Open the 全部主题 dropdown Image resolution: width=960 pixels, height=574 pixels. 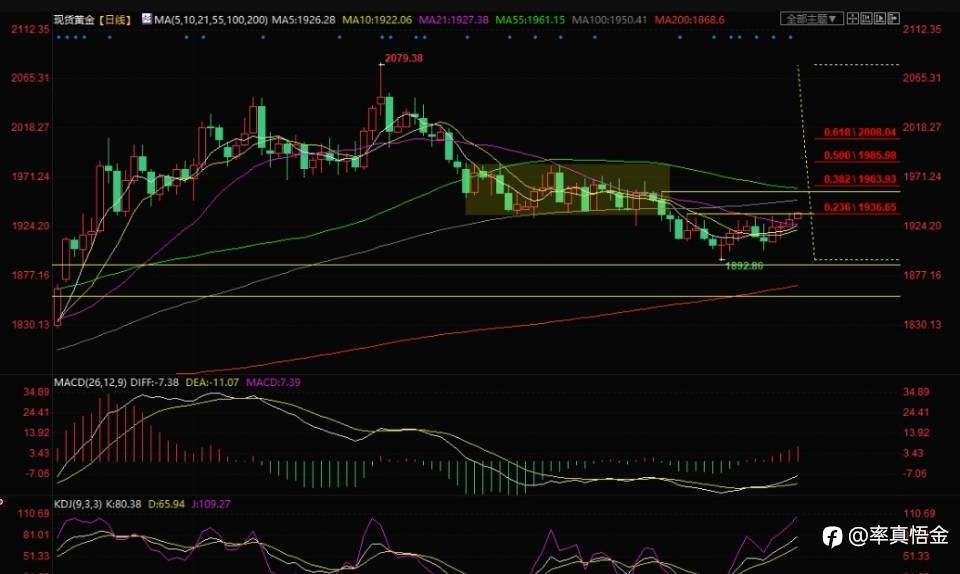click(x=812, y=19)
